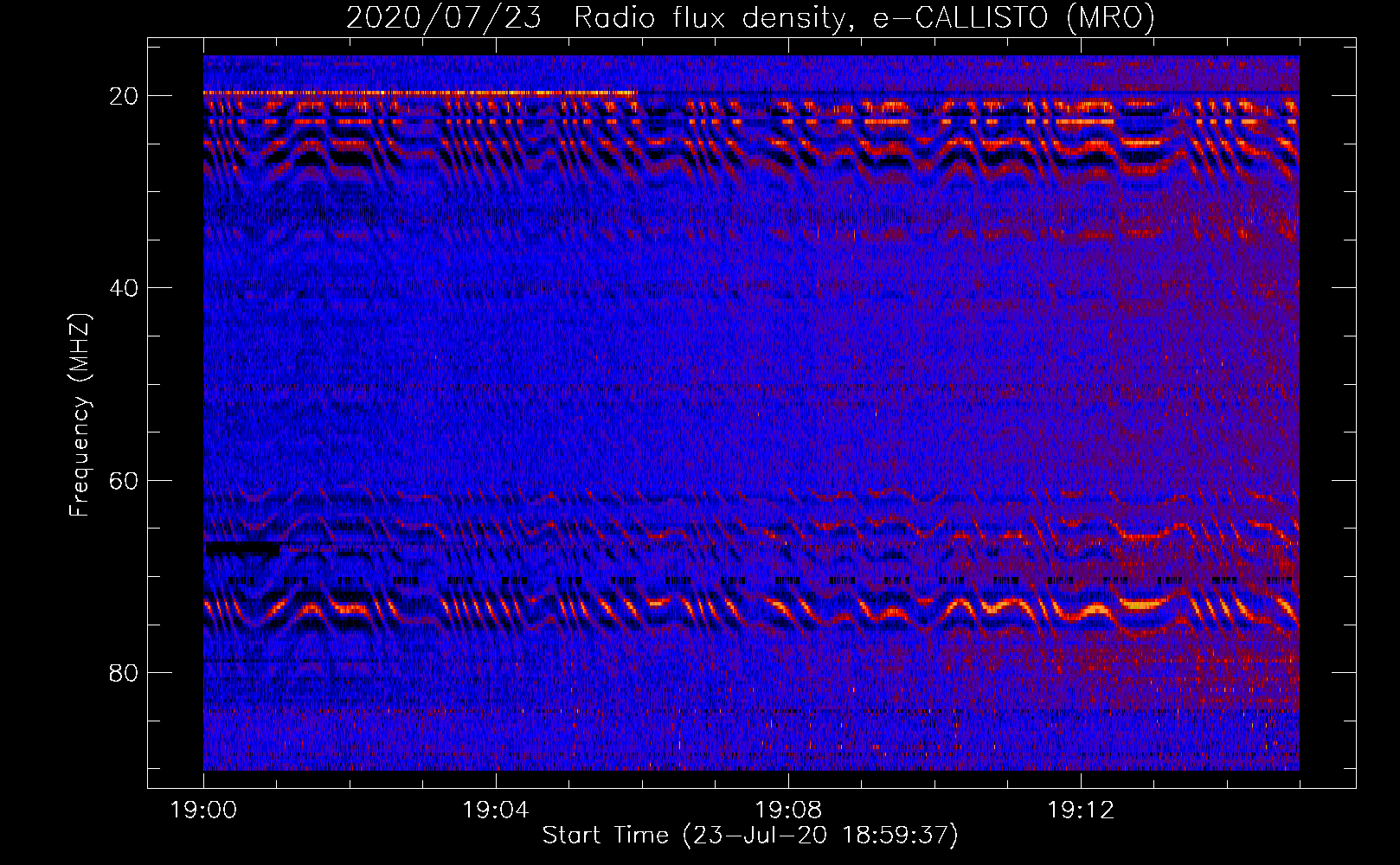
Task: Click the 19:08 time tick label
Action: (x=788, y=811)
